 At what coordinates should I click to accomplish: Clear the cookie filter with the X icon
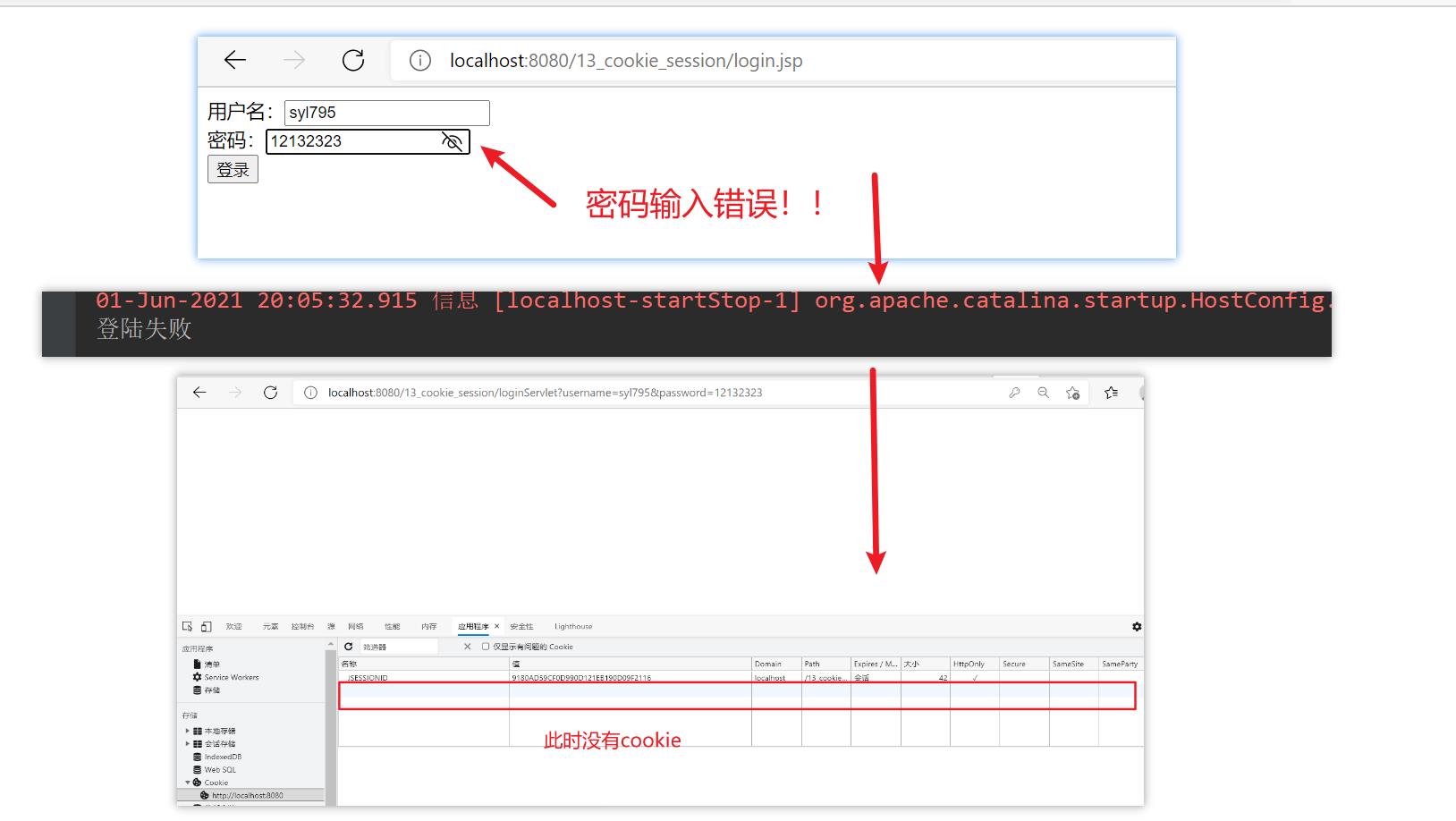click(467, 647)
